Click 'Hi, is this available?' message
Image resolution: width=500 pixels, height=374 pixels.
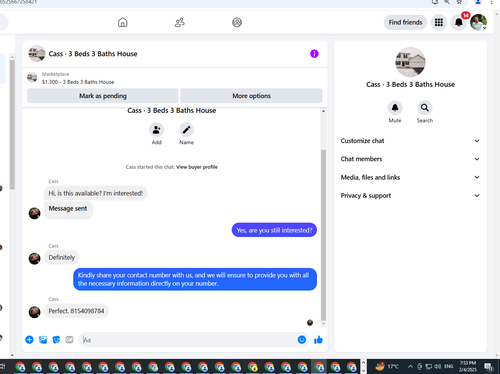tap(96, 193)
